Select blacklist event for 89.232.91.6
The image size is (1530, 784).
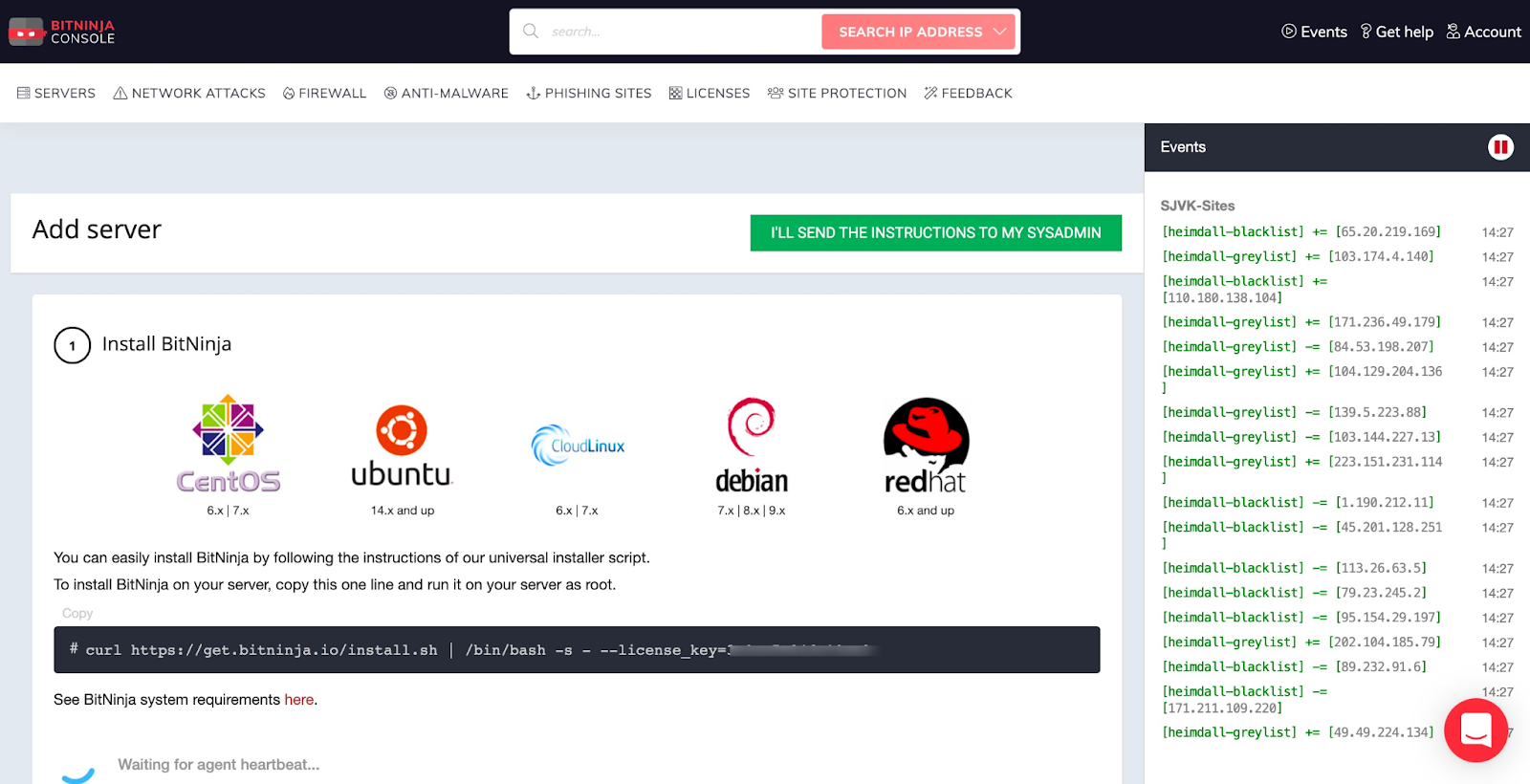click(1294, 667)
